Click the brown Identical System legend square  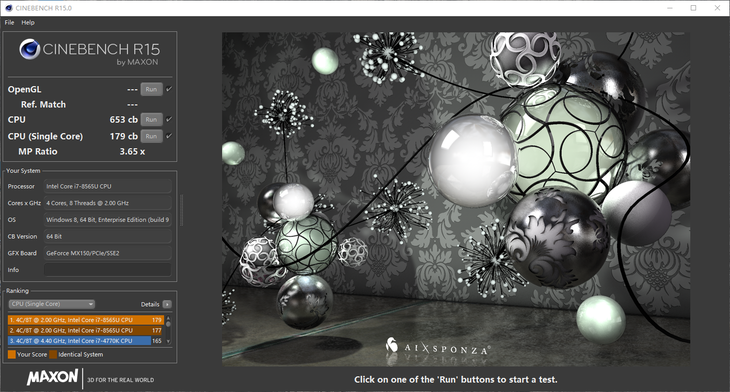53,354
